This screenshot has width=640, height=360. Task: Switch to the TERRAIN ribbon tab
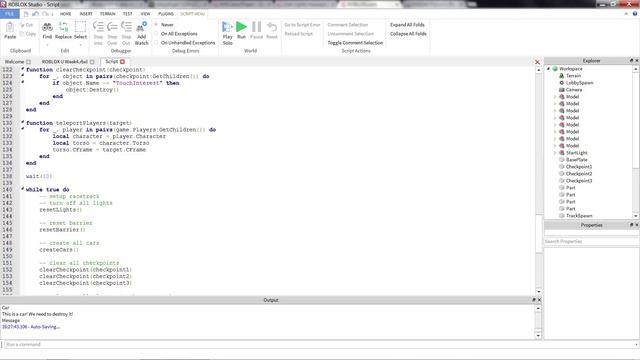pos(108,14)
